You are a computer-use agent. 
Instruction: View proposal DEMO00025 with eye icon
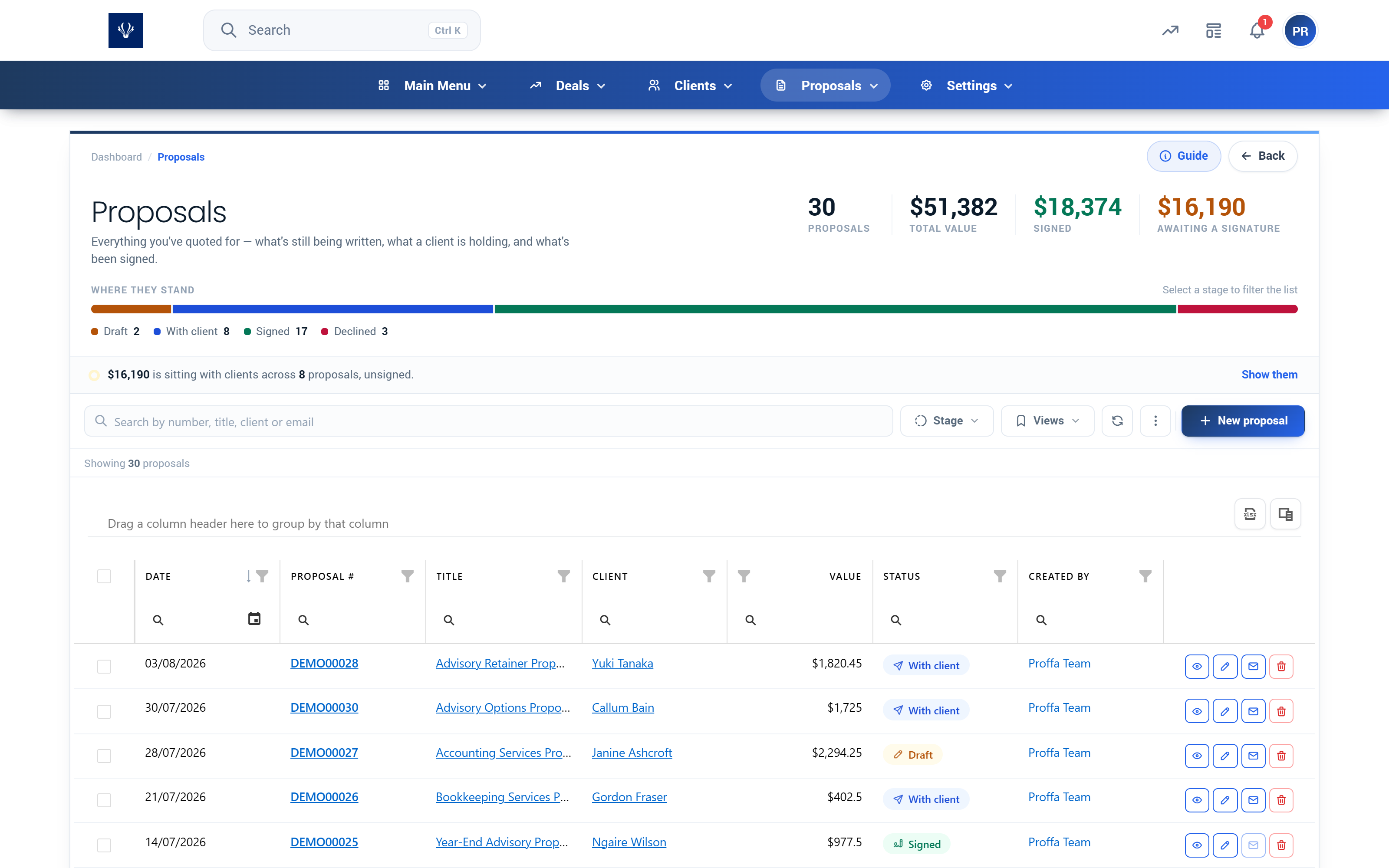point(1197,845)
